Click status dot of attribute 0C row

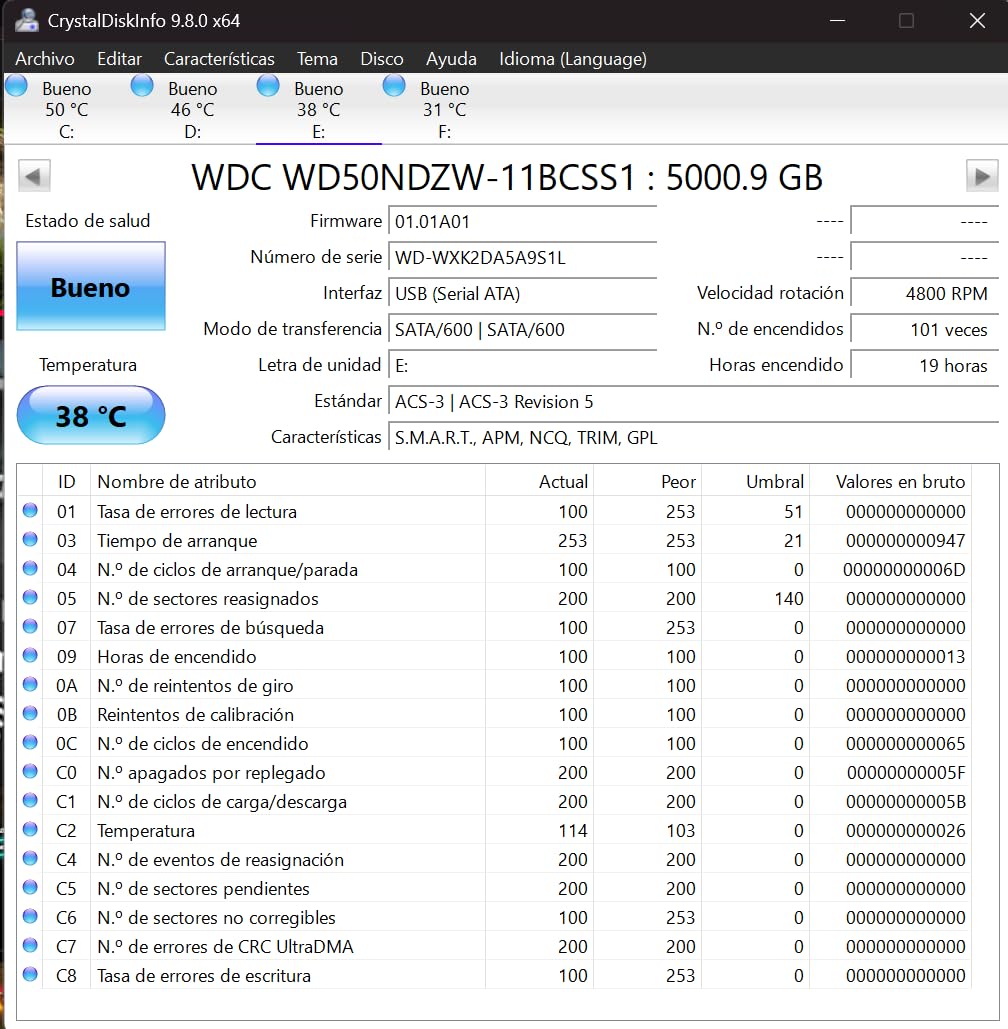[30, 742]
